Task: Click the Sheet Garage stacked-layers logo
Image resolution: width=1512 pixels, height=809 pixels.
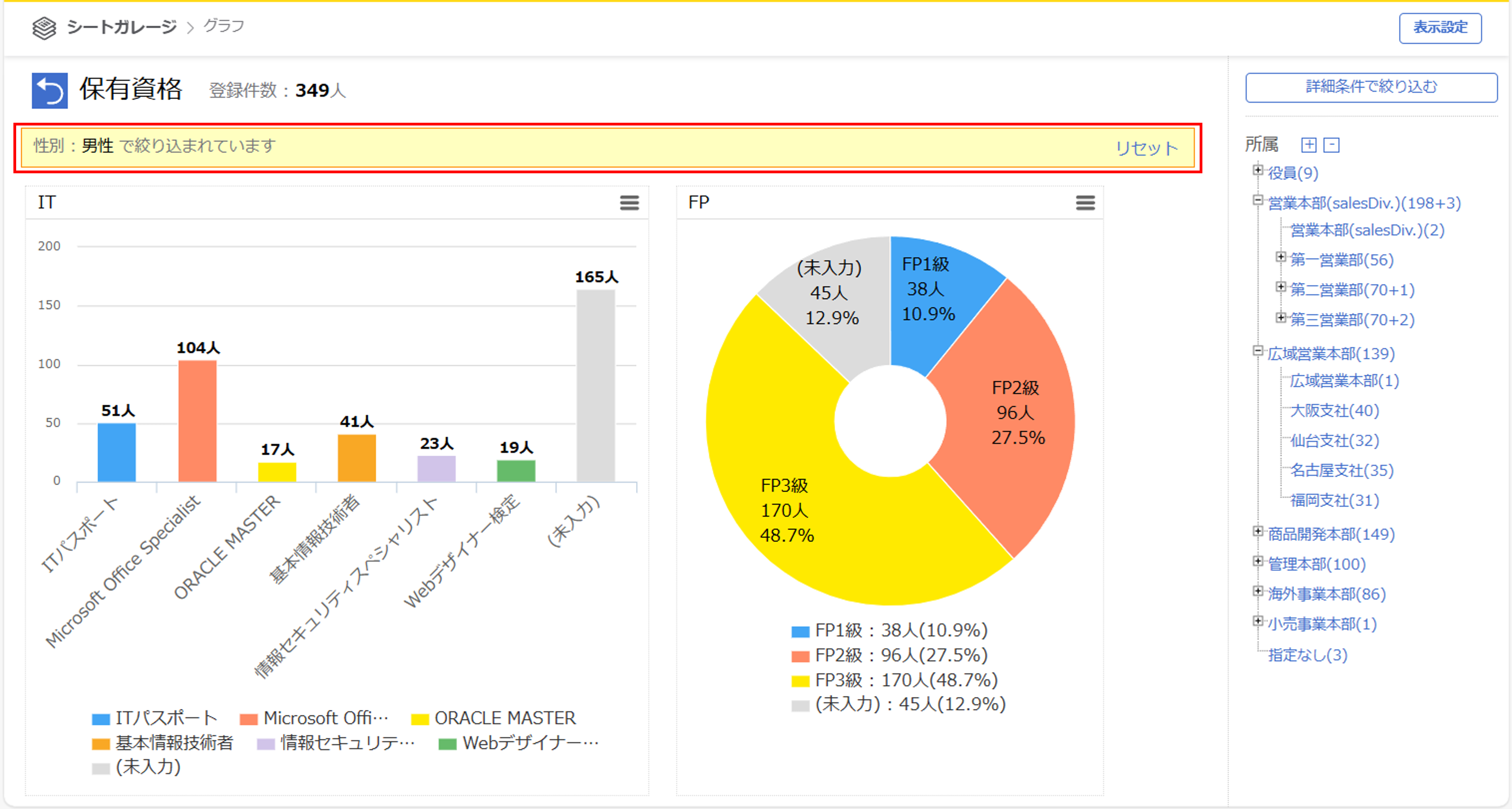Action: tap(44, 28)
